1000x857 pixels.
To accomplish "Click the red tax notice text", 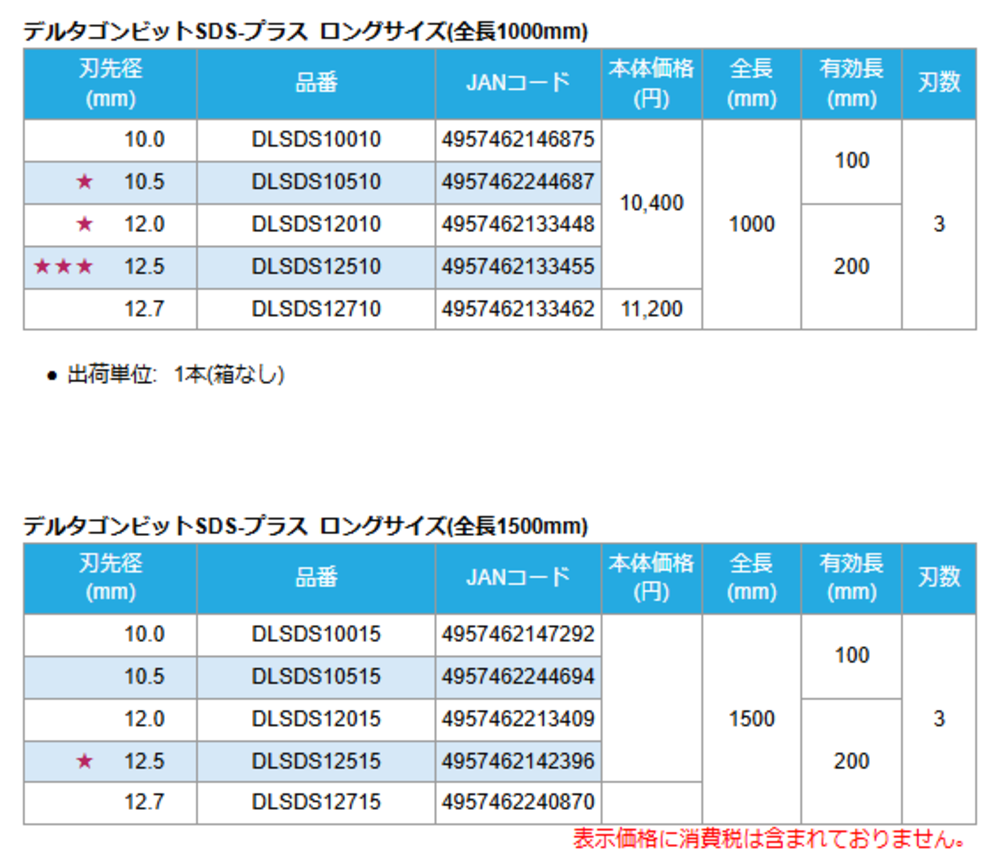I will (771, 838).
